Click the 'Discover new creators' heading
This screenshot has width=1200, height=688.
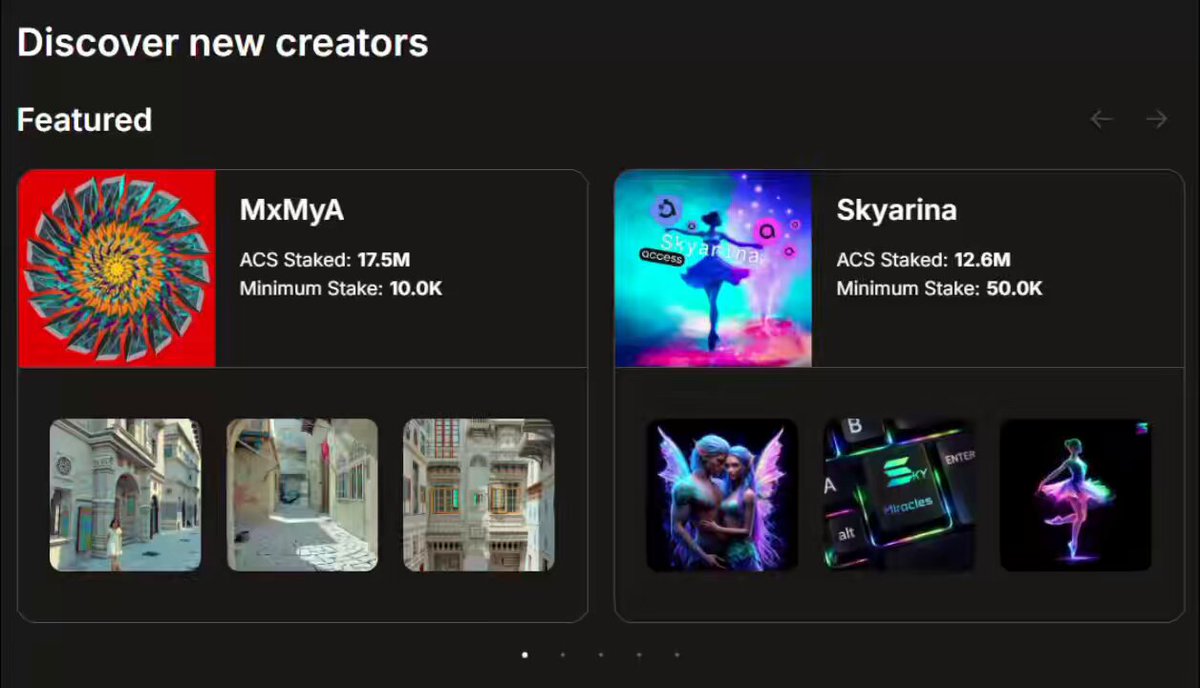click(x=223, y=43)
